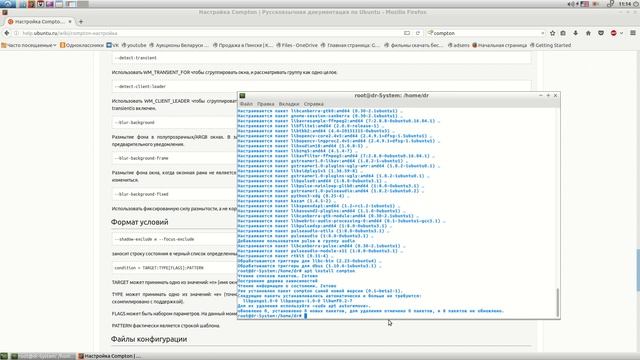The height and width of the screenshot is (360, 640).
Task: Switch to Настройка Compton taskbar entry
Action: [109, 356]
